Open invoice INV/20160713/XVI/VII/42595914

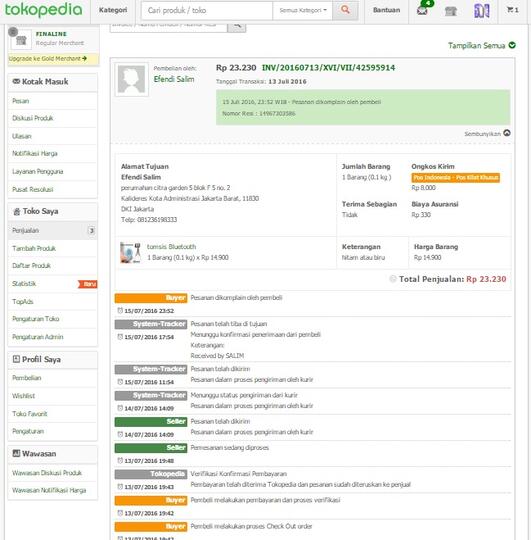pos(328,68)
